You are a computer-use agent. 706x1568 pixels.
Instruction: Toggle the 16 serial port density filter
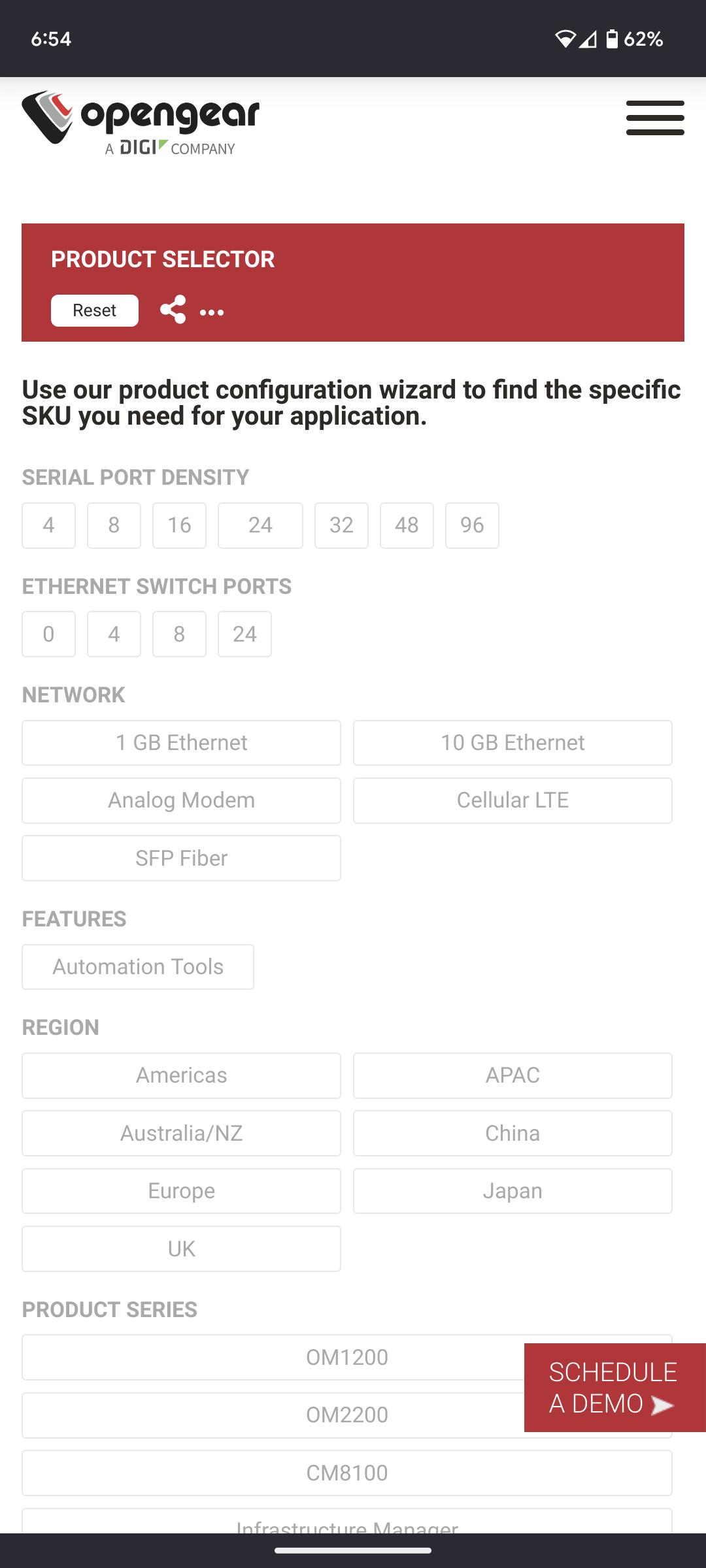click(x=179, y=525)
